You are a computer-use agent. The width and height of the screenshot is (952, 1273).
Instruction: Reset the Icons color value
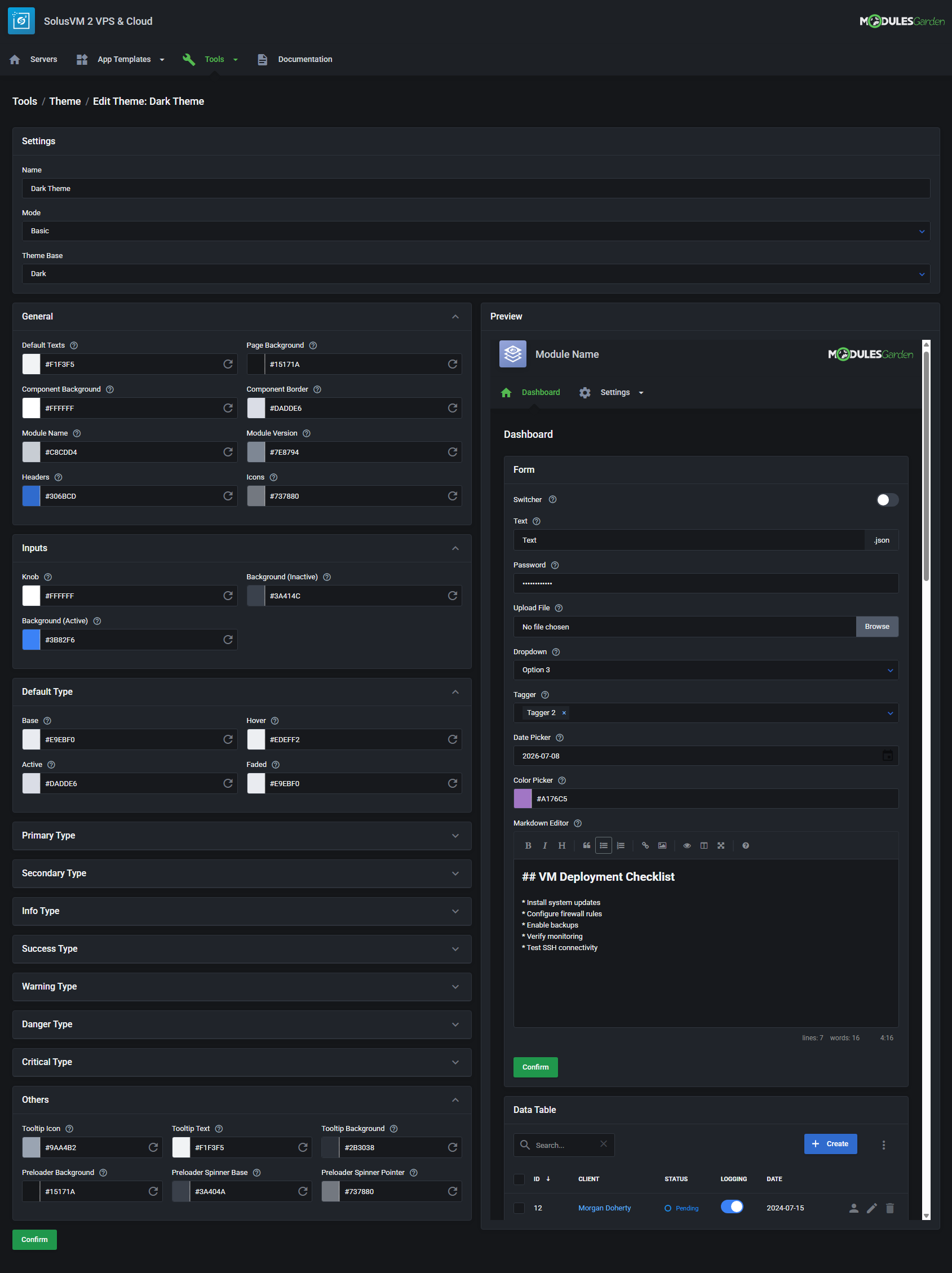click(453, 496)
